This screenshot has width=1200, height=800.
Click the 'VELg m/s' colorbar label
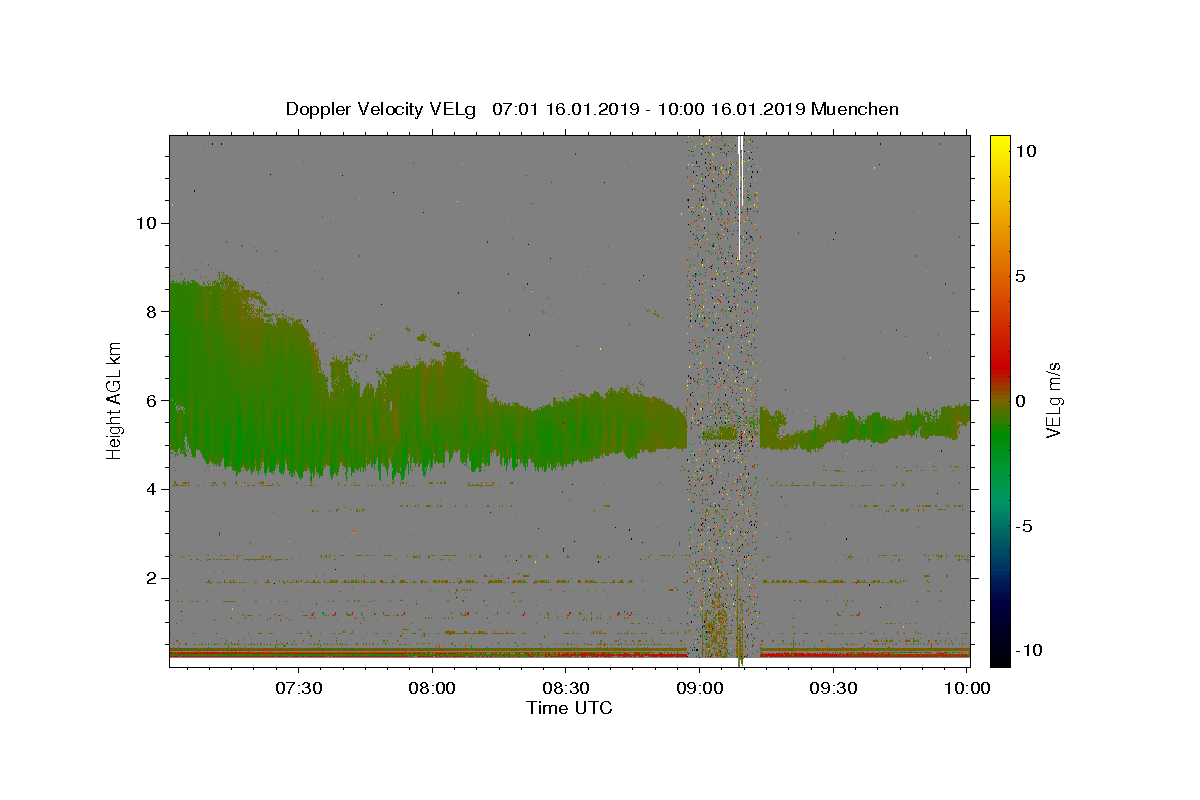(x=1052, y=400)
